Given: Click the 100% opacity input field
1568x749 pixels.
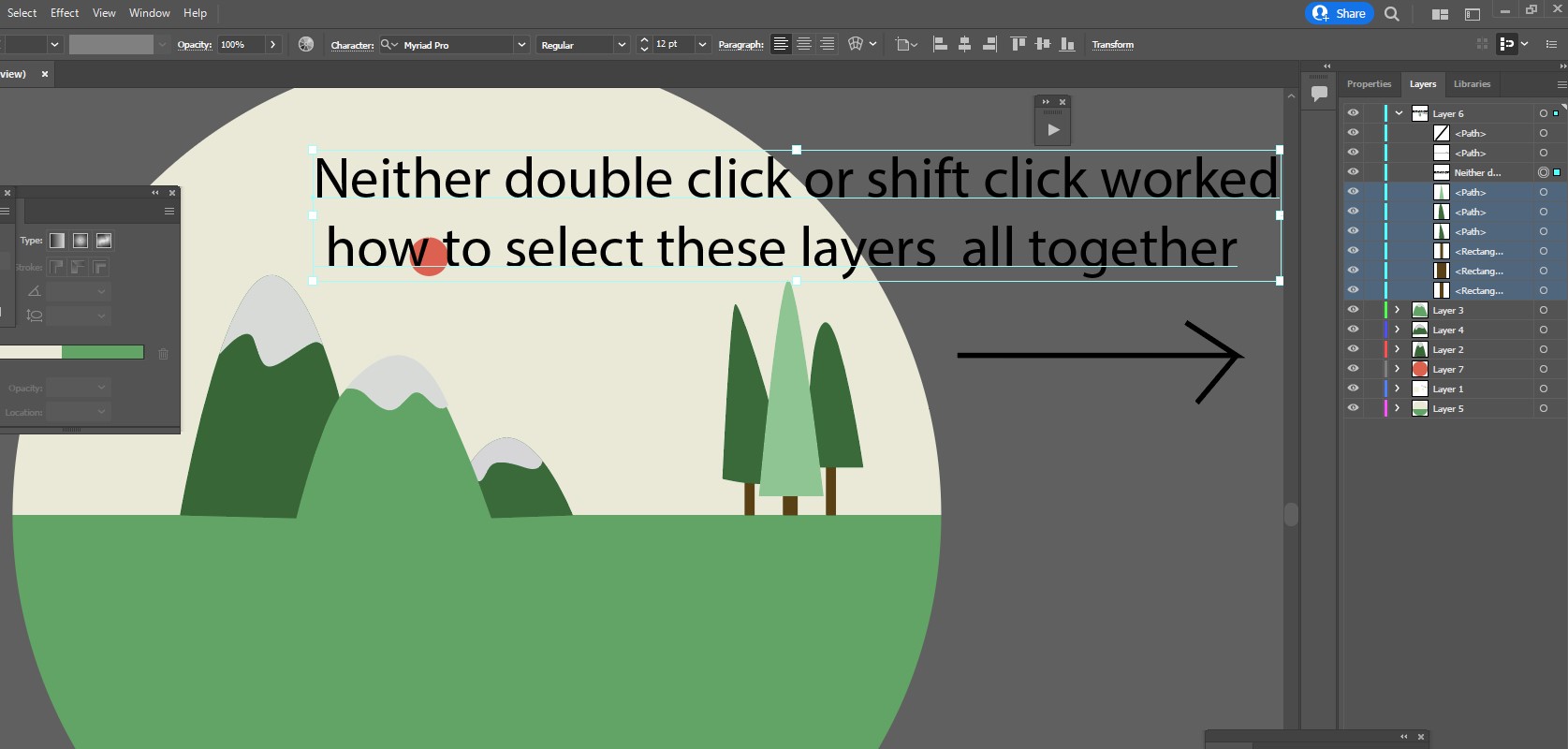Looking at the screenshot, I should 242,45.
